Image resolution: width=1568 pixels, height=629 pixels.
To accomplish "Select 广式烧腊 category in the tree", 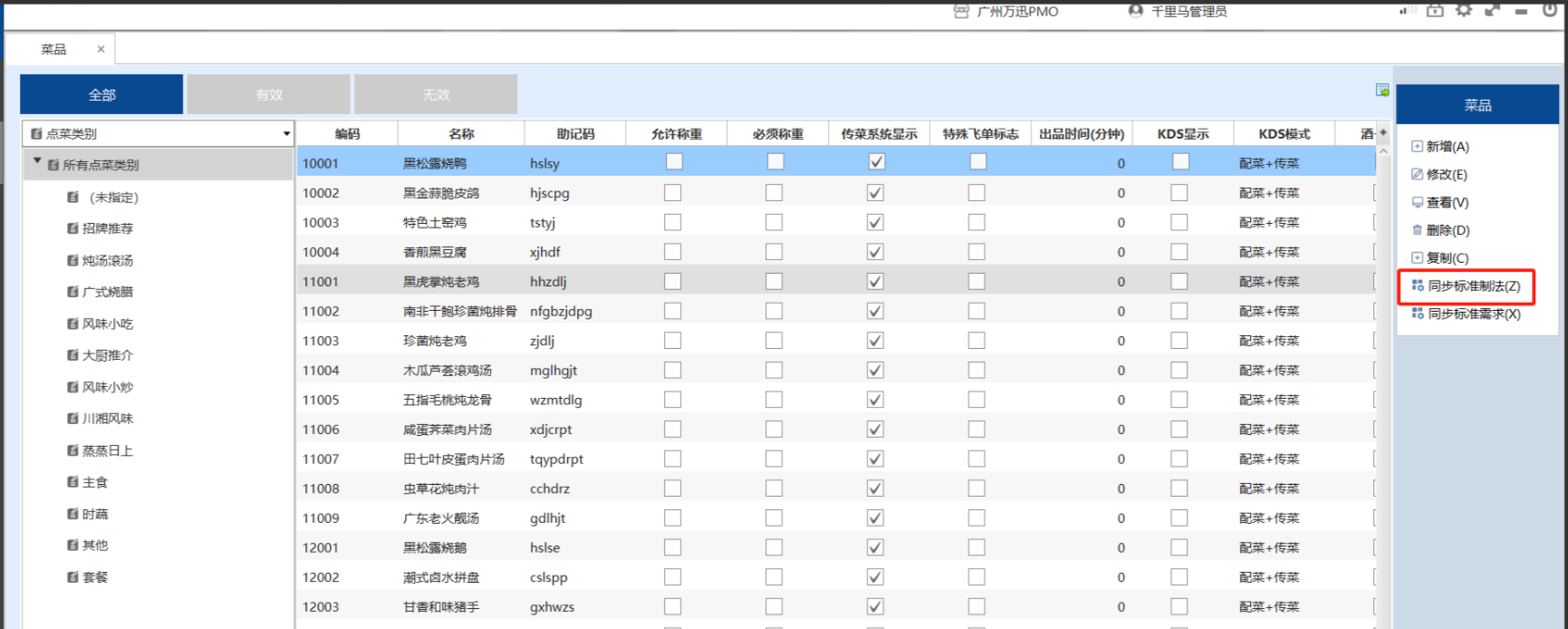I will [107, 292].
